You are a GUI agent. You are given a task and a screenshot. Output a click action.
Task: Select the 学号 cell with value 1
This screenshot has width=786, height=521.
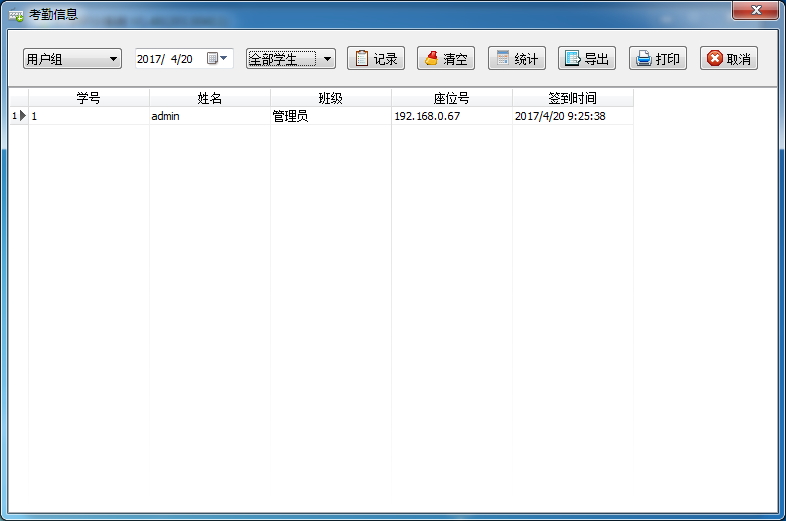89,116
